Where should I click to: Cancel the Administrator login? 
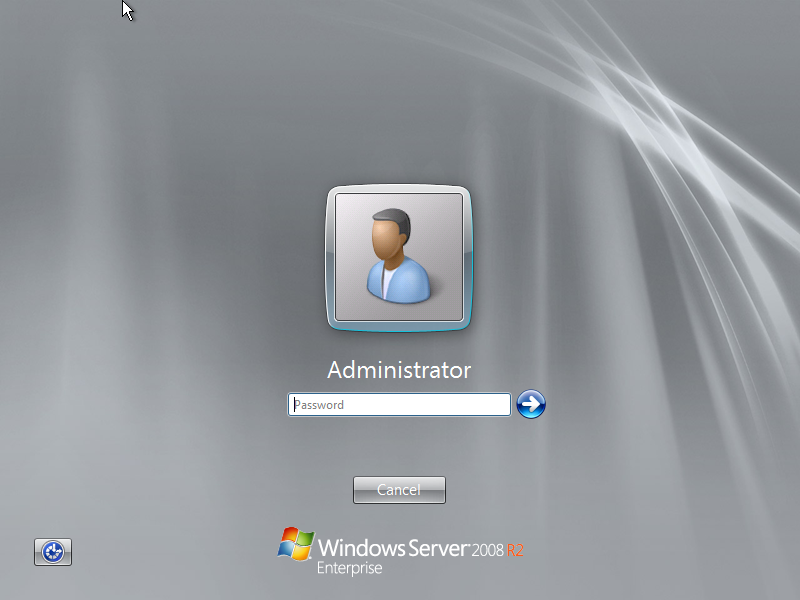point(399,490)
